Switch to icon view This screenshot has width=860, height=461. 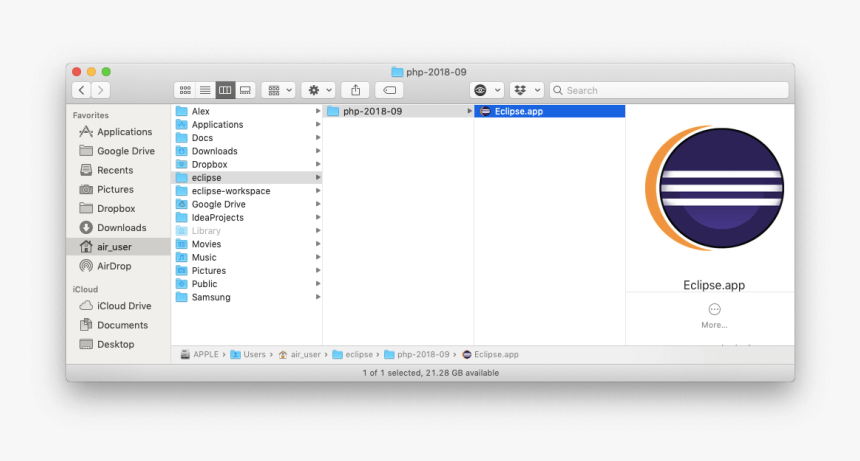(x=185, y=90)
